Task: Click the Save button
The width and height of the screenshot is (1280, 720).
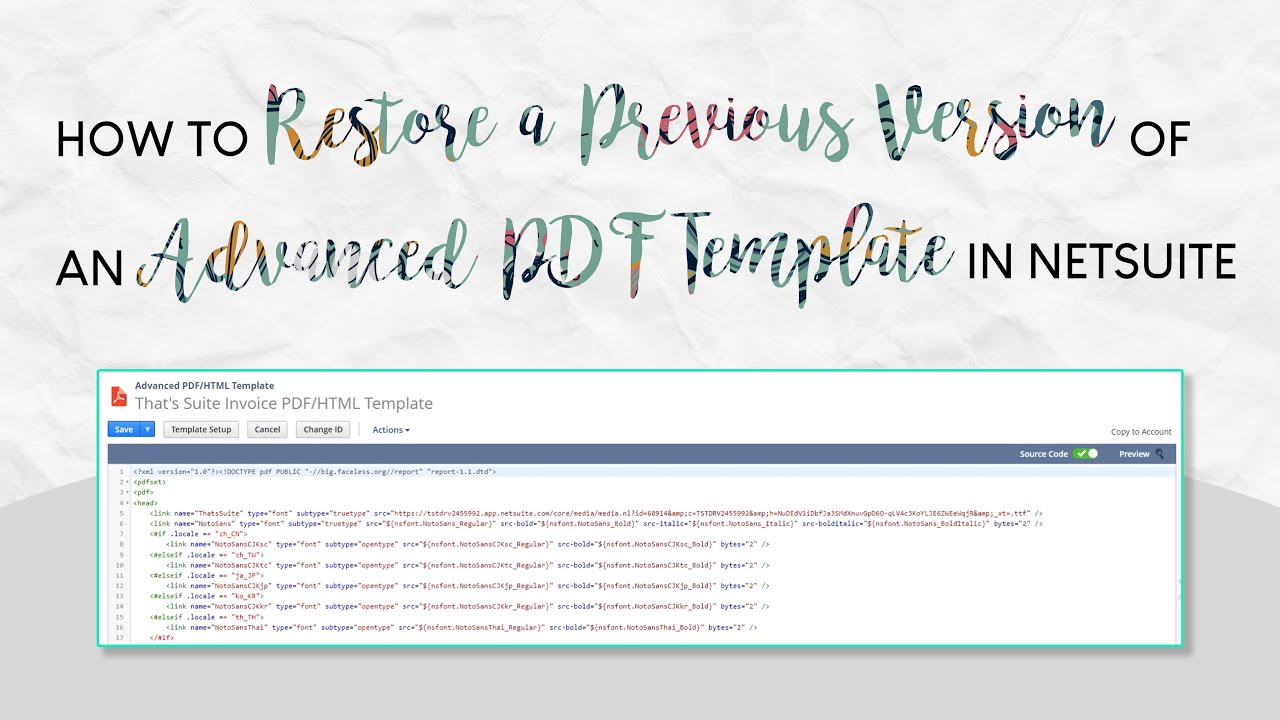Action: pyautogui.click(x=124, y=429)
